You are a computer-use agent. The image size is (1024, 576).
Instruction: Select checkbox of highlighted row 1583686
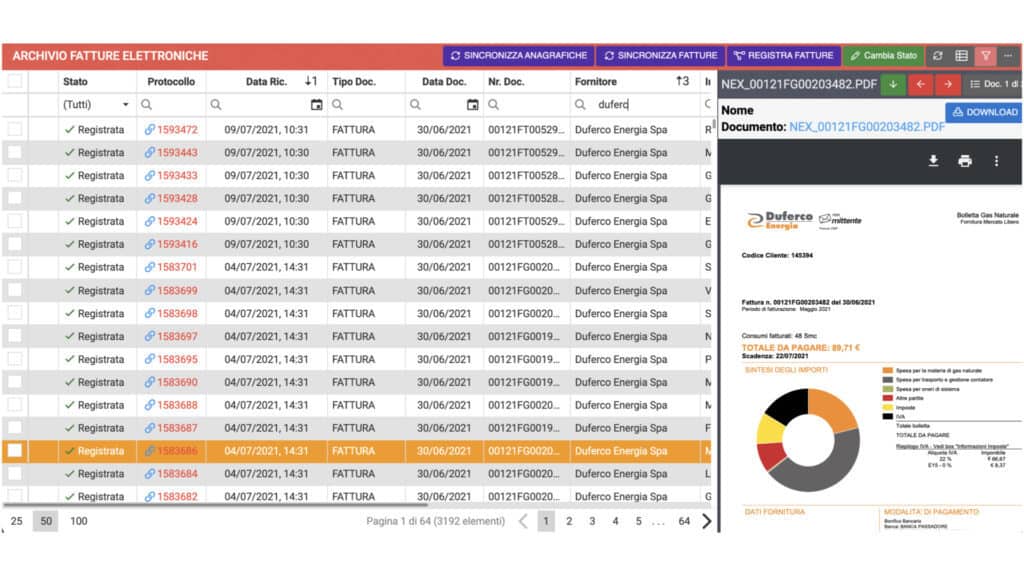coord(15,451)
